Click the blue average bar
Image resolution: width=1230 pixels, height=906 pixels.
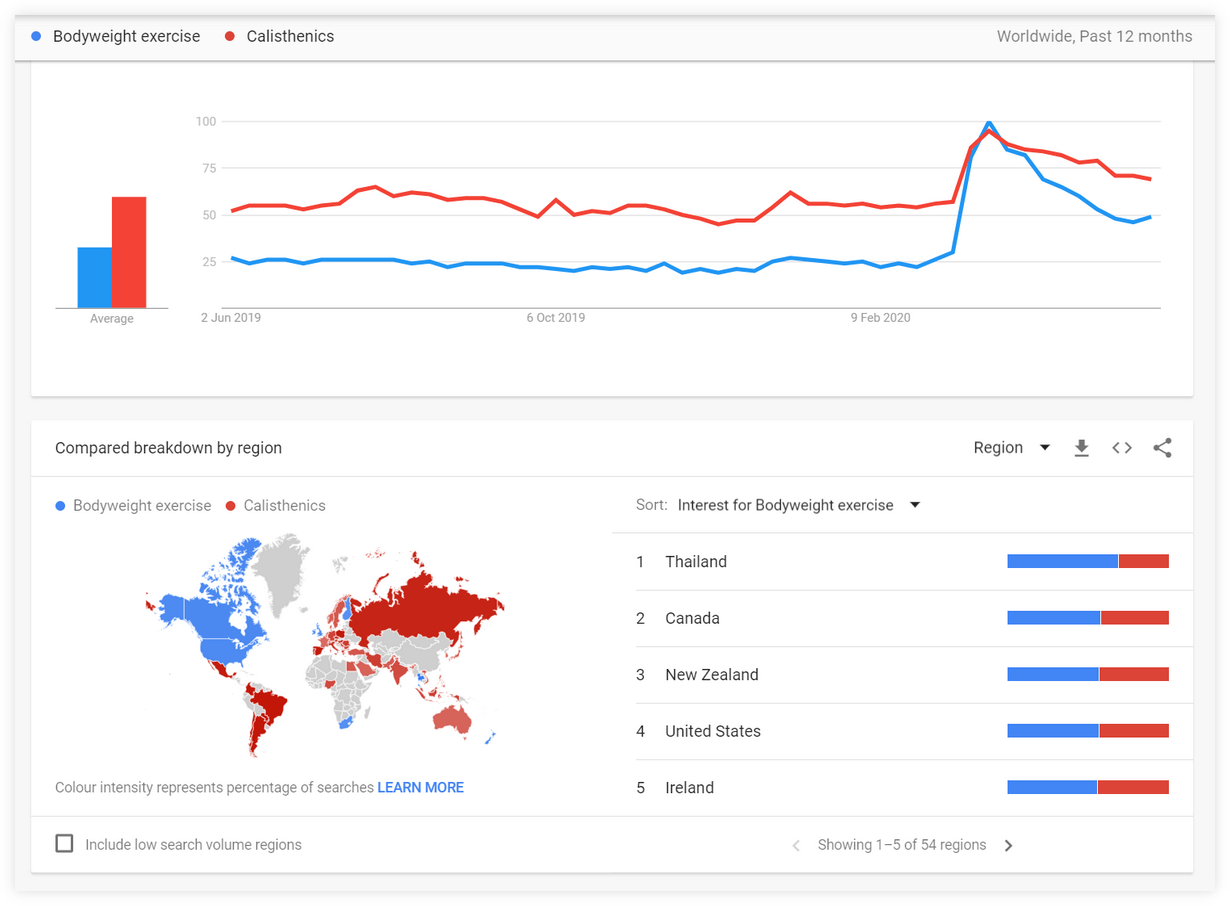click(95, 277)
